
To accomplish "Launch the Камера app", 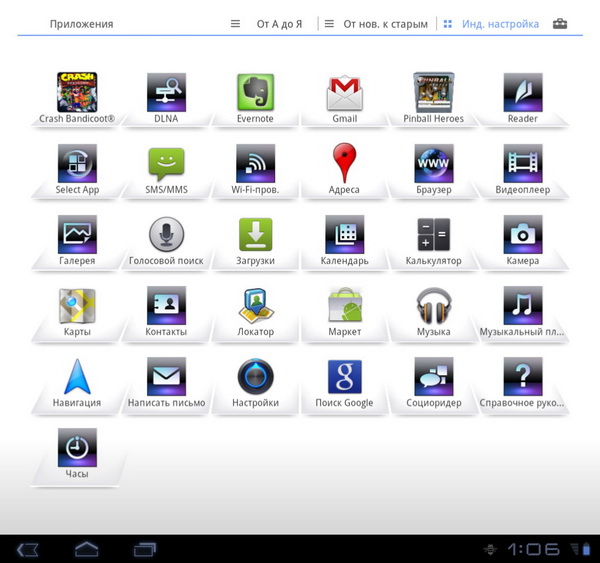I will click(x=522, y=236).
